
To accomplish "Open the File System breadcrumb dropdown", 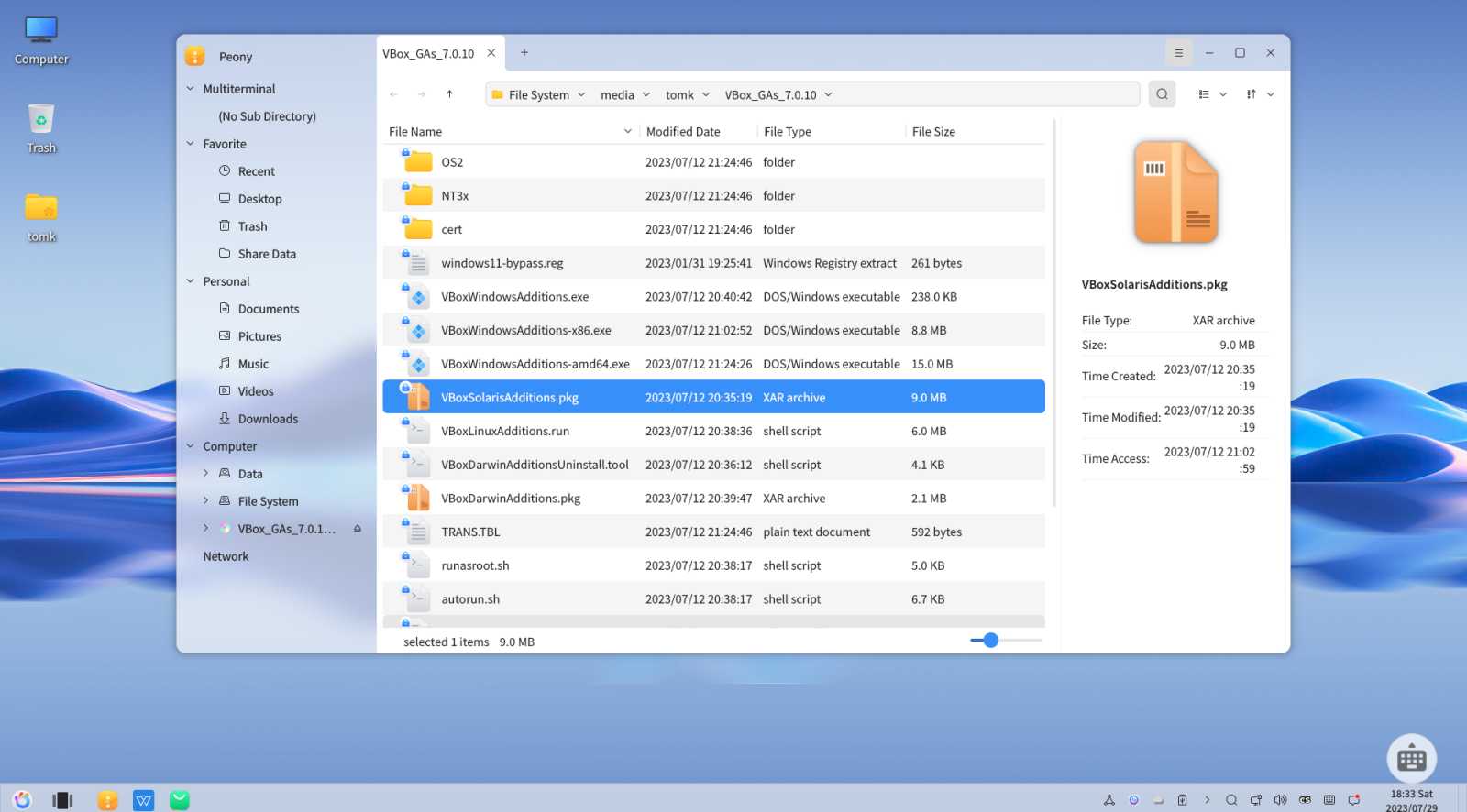I will coord(581,94).
